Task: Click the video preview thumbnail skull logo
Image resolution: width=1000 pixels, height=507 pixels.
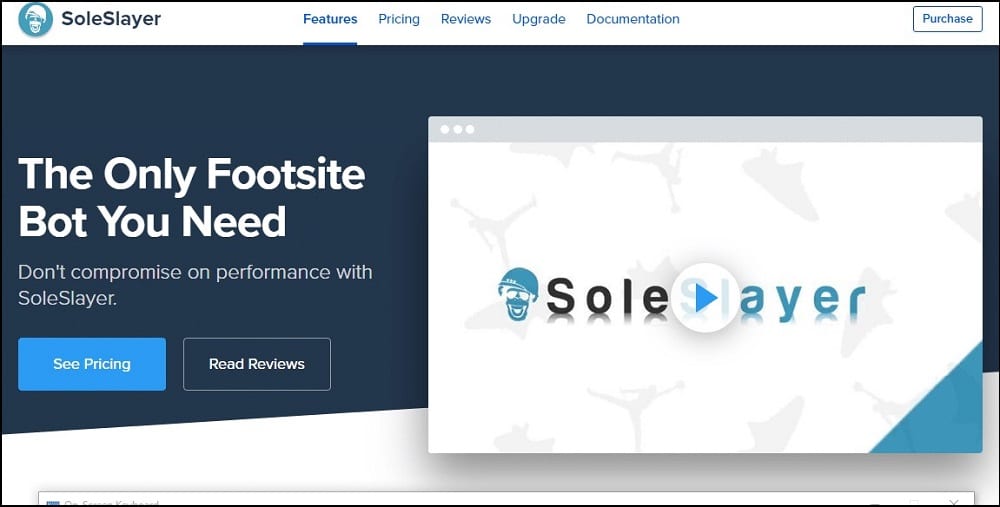Action: click(518, 294)
